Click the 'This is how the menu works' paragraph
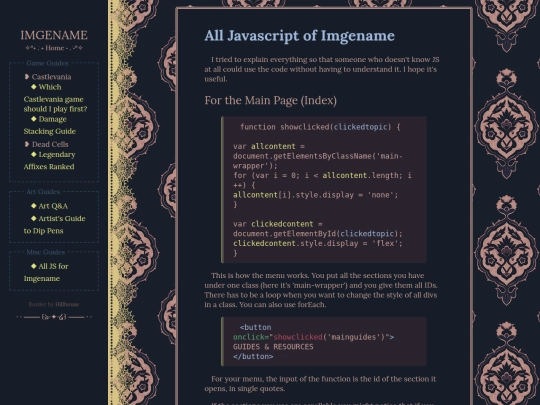This screenshot has height=405, width=540. (321, 290)
